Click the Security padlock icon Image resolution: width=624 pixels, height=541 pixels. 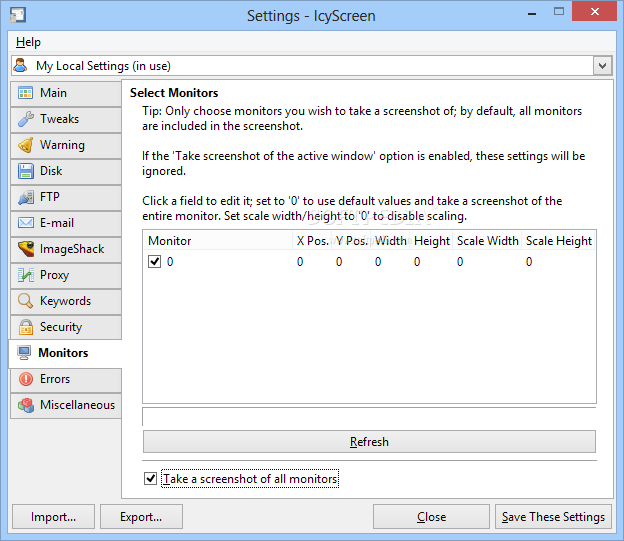[25, 327]
